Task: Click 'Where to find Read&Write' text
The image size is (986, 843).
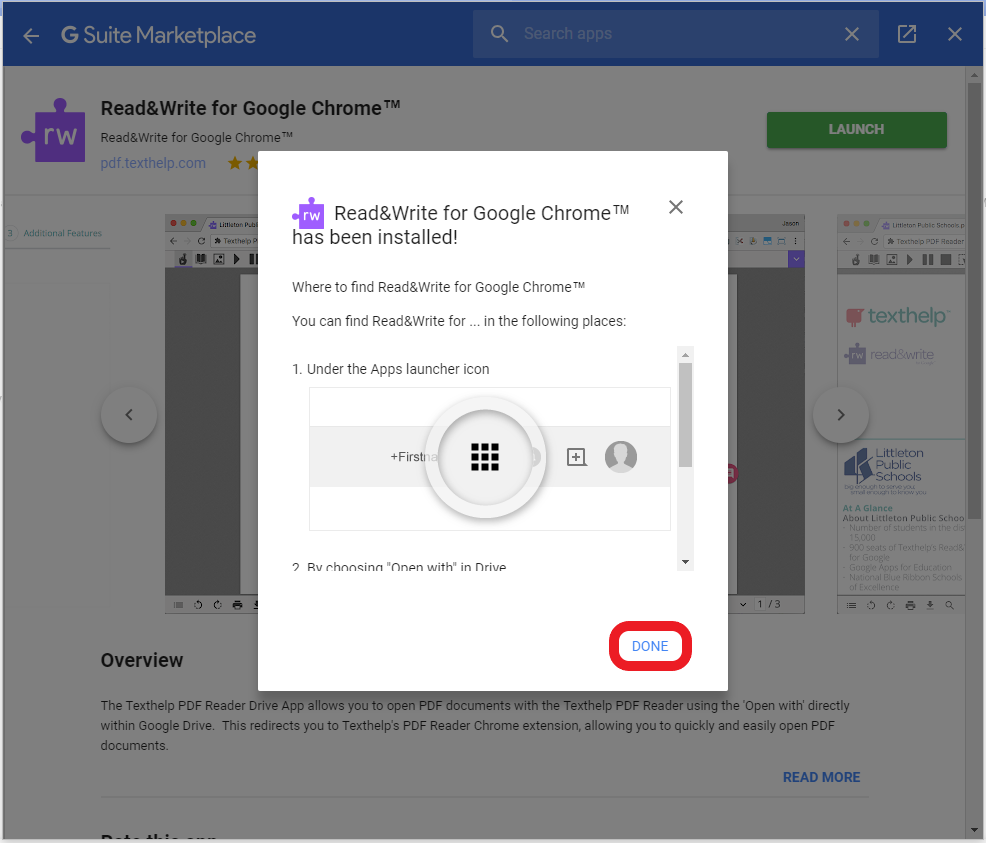Action: pyautogui.click(x=438, y=287)
